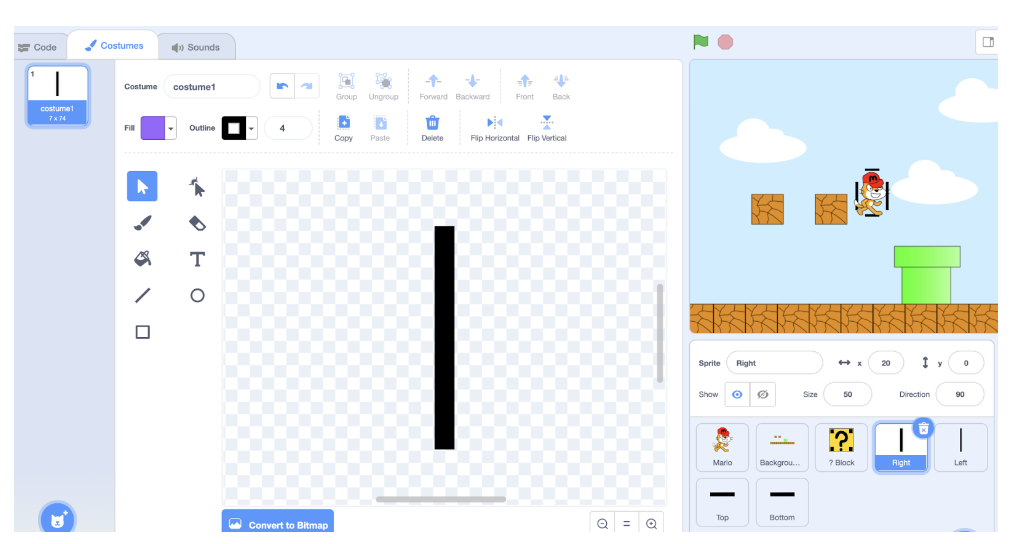The width and height of the screenshot is (1012, 544).
Task: Flip the costume horizontally
Action: point(494,128)
